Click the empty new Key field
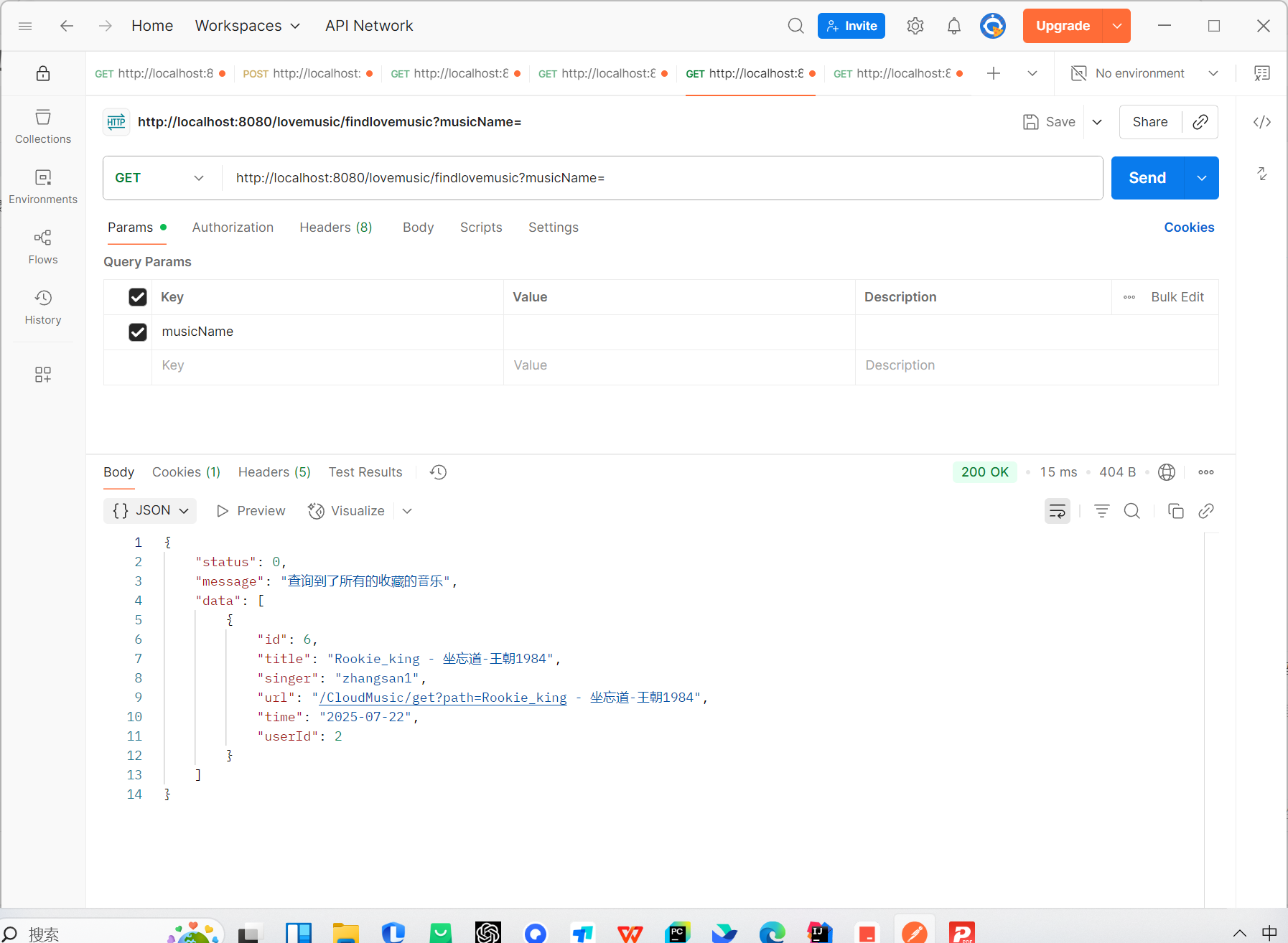The height and width of the screenshot is (943, 1288). point(327,365)
